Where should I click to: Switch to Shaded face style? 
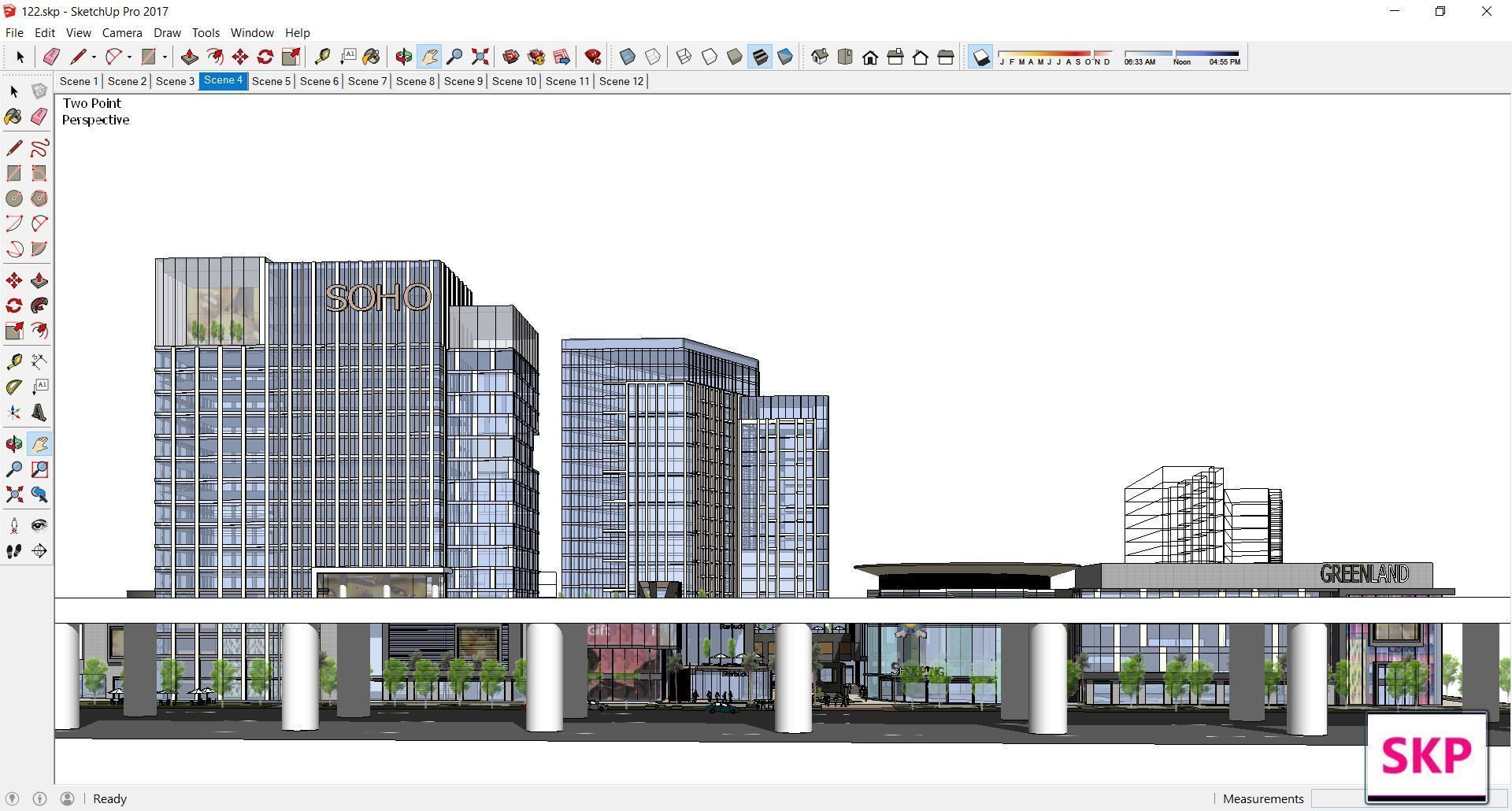[x=735, y=57]
